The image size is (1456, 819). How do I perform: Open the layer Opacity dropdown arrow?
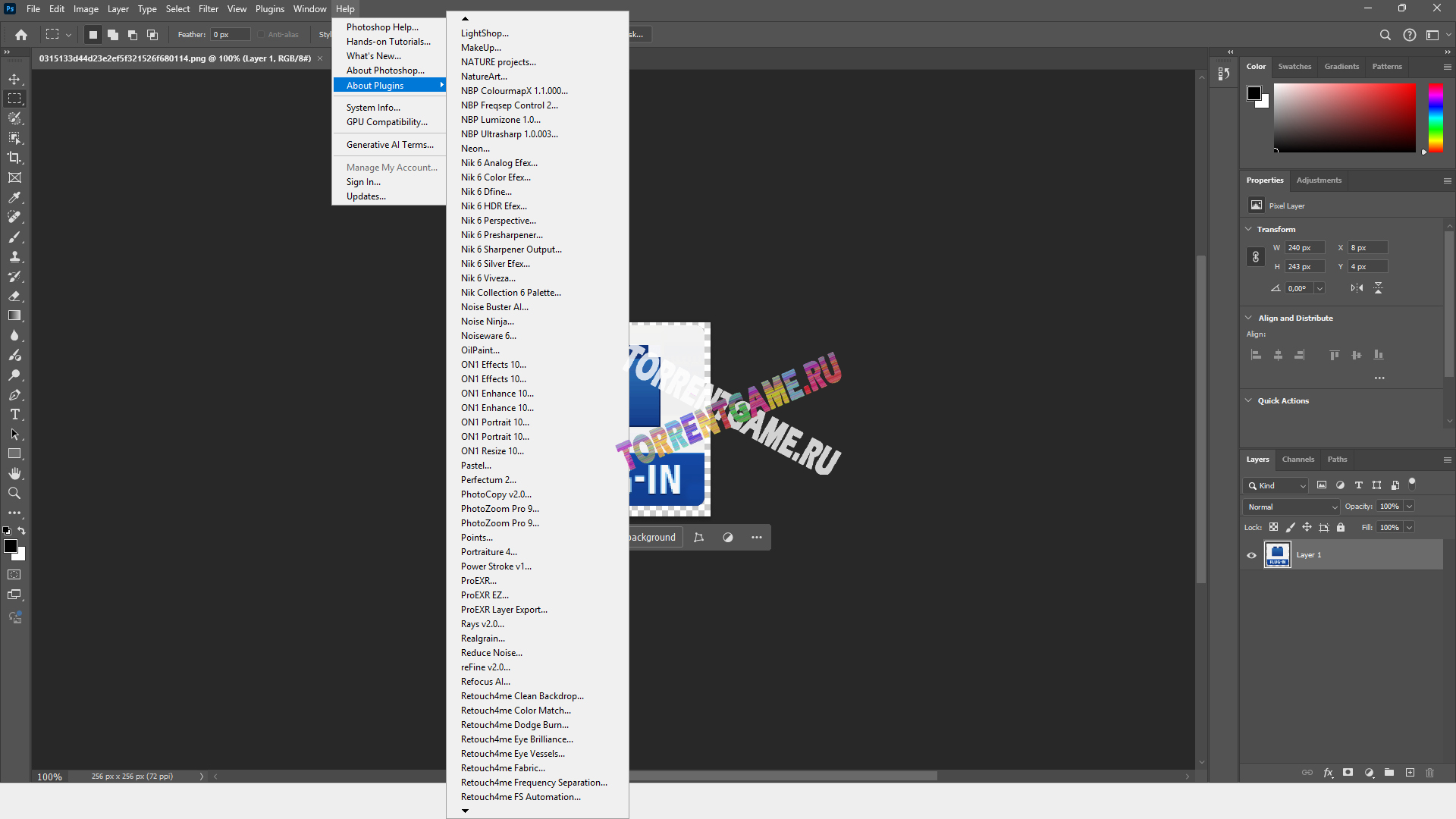pyautogui.click(x=1409, y=507)
